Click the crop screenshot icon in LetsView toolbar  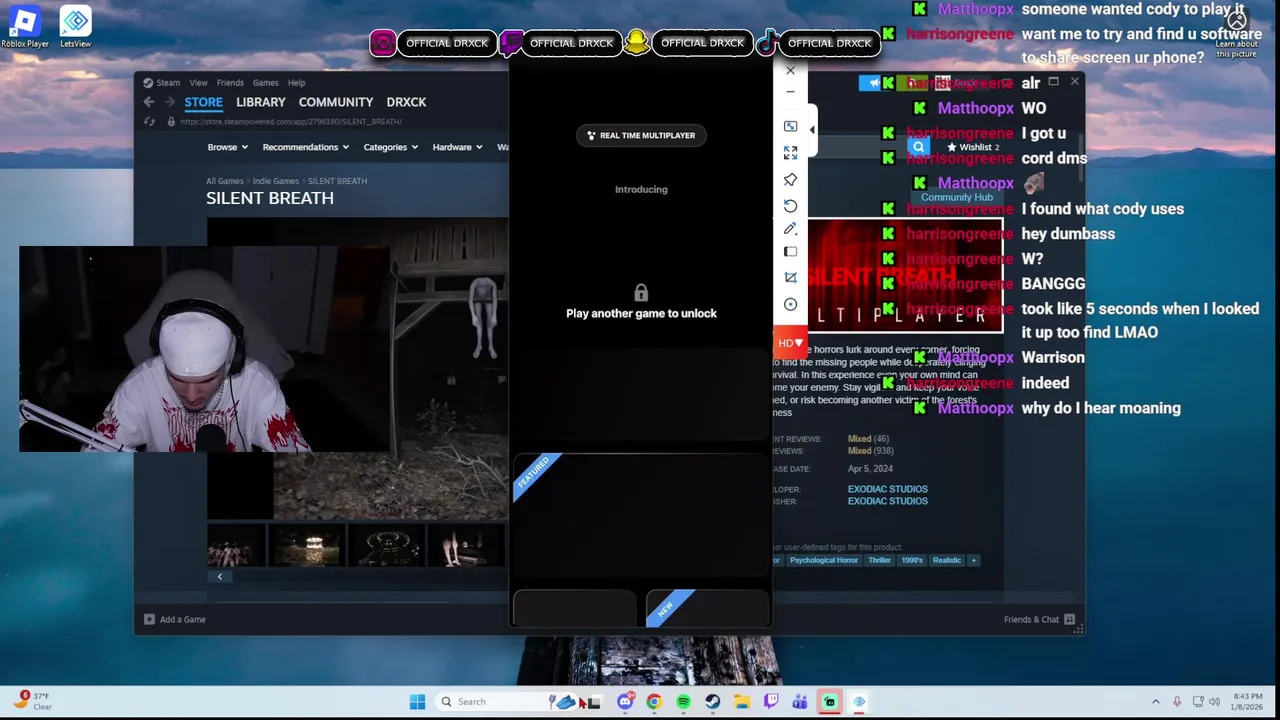790,277
